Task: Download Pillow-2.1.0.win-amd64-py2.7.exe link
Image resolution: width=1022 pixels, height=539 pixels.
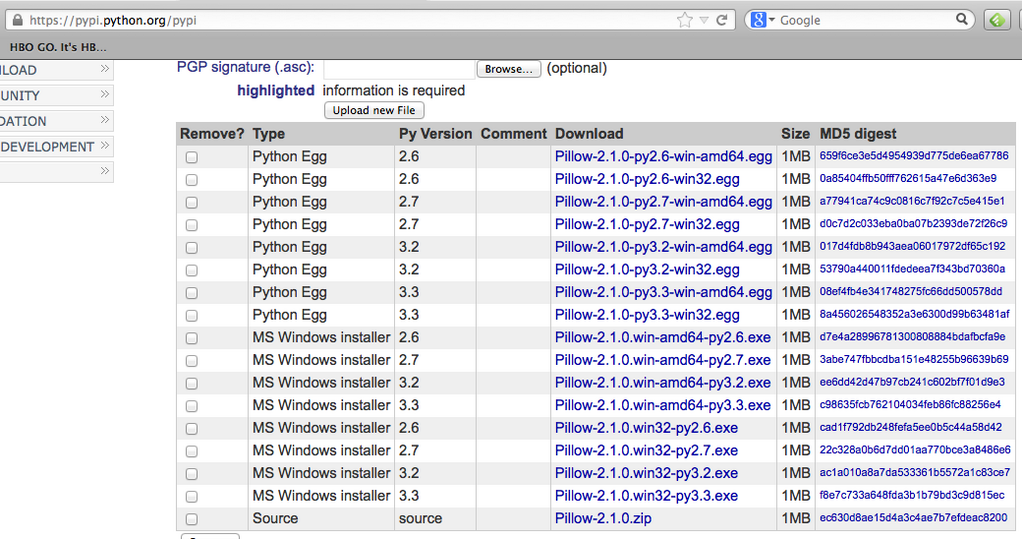Action: pyautogui.click(x=663, y=360)
